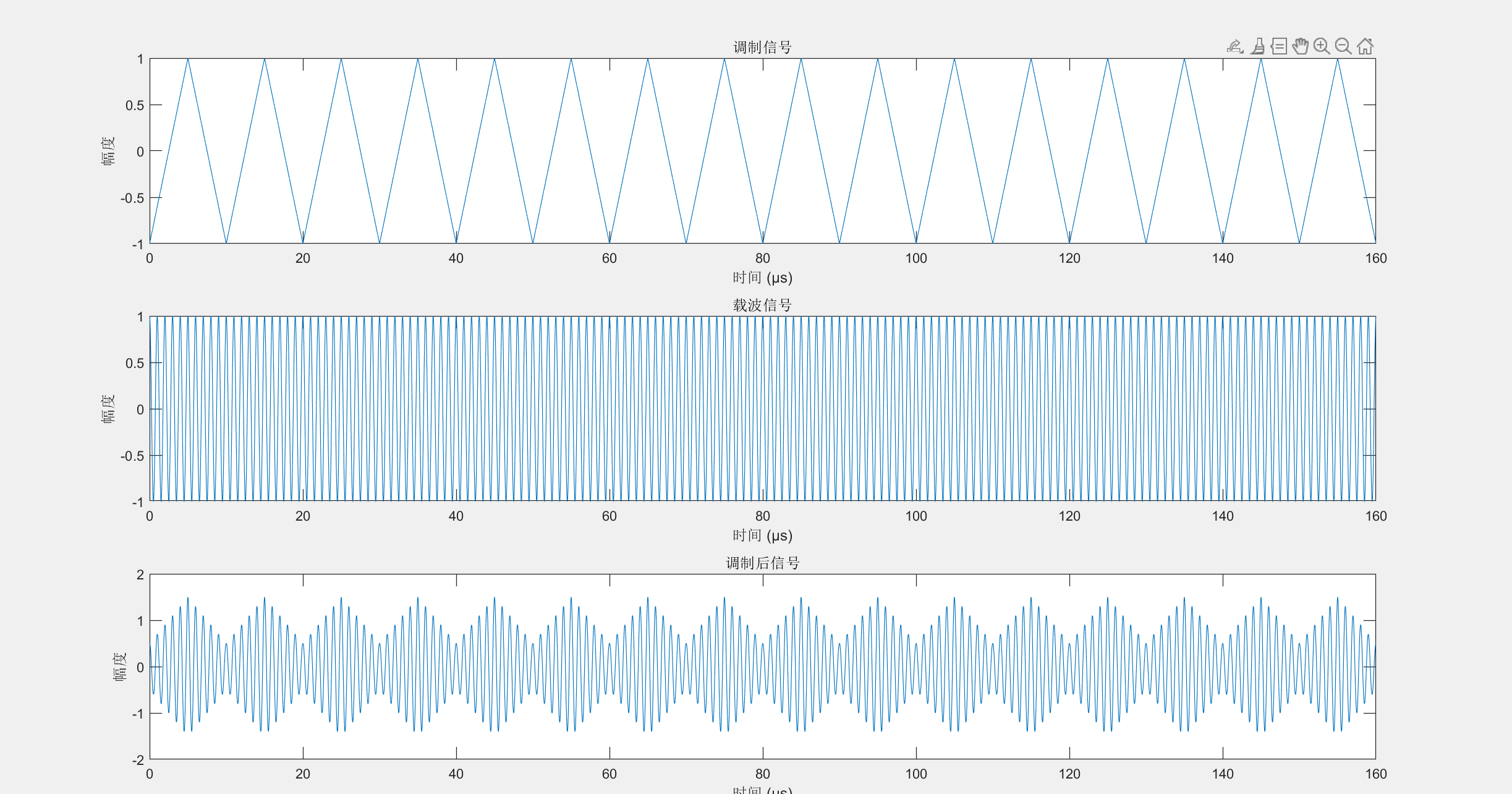
Task: Click the middle plot's 时间 (μs) label
Action: [762, 536]
